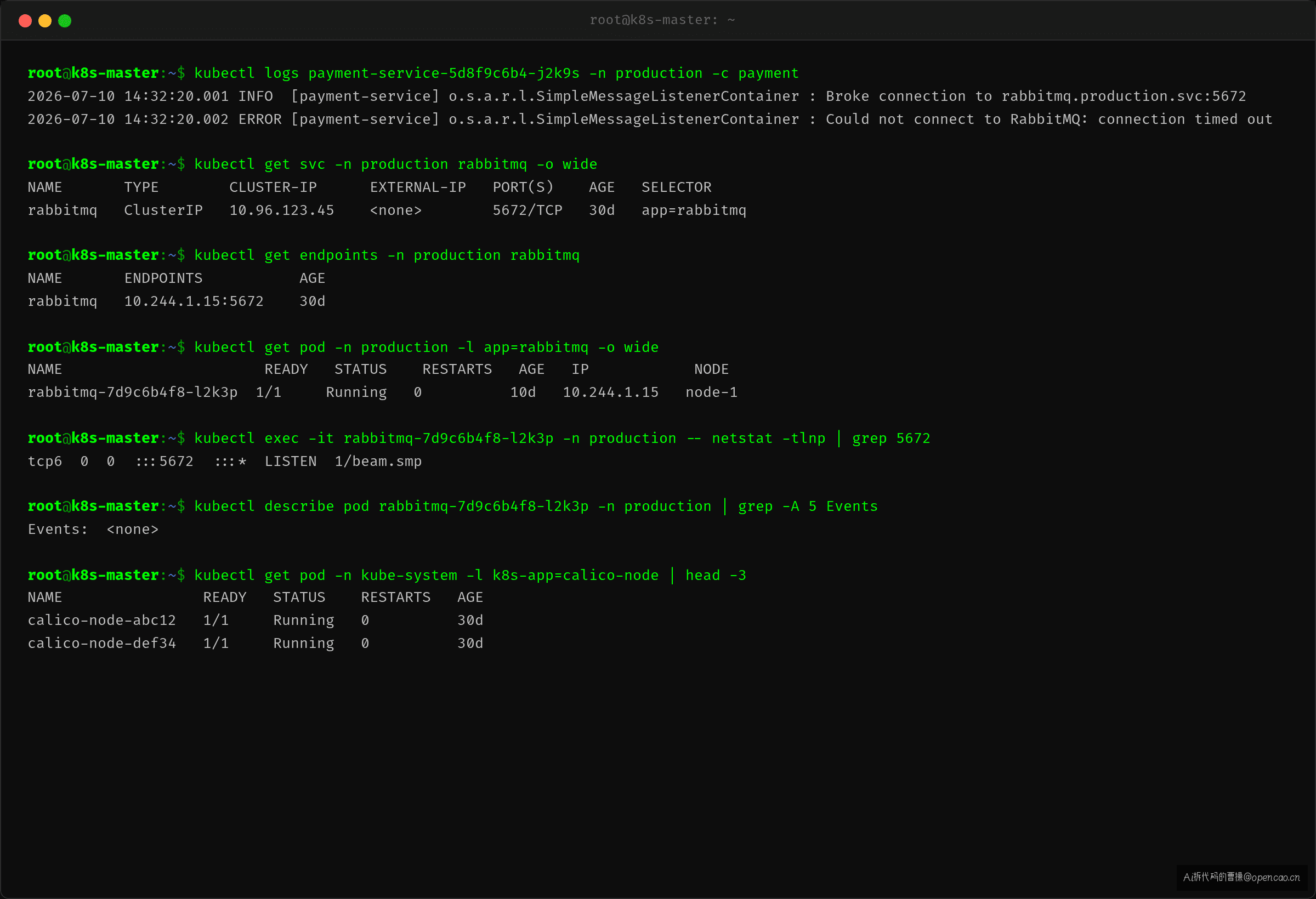This screenshot has height=899, width=1316.
Task: Click the 'Events: <none>' output line
Action: coord(93,530)
